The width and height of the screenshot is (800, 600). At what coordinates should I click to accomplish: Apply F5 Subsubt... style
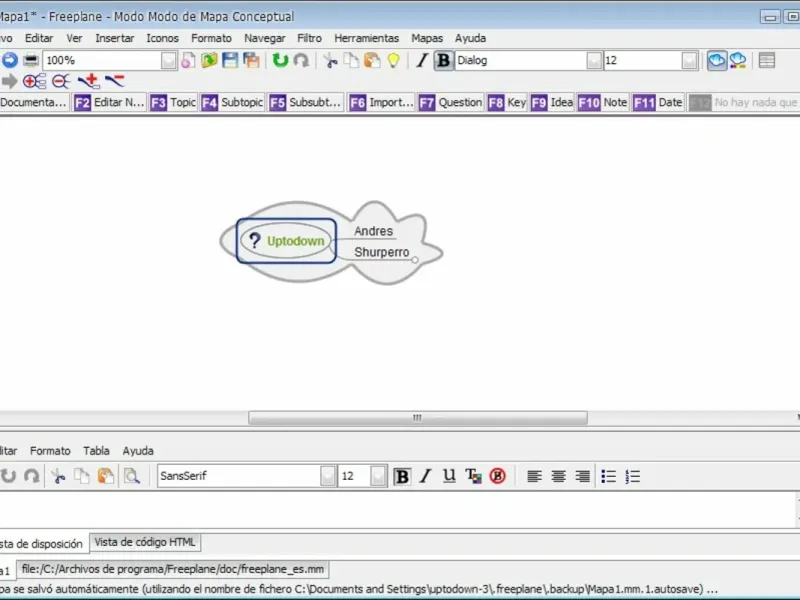[305, 103]
